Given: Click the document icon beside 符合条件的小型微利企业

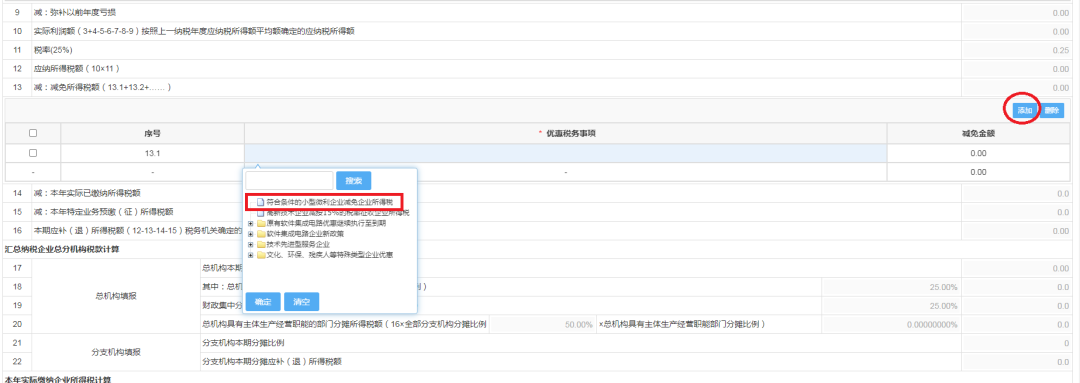Looking at the screenshot, I should point(260,203).
